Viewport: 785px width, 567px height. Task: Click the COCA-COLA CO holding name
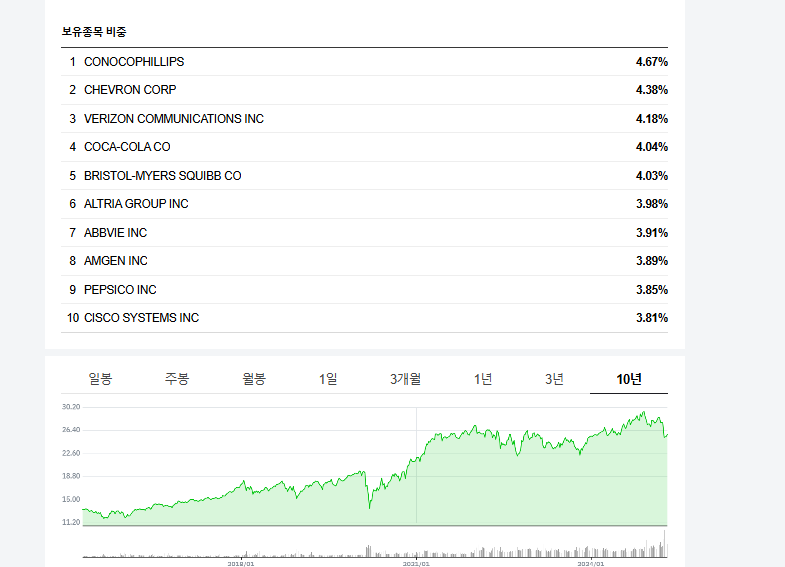click(x=127, y=147)
